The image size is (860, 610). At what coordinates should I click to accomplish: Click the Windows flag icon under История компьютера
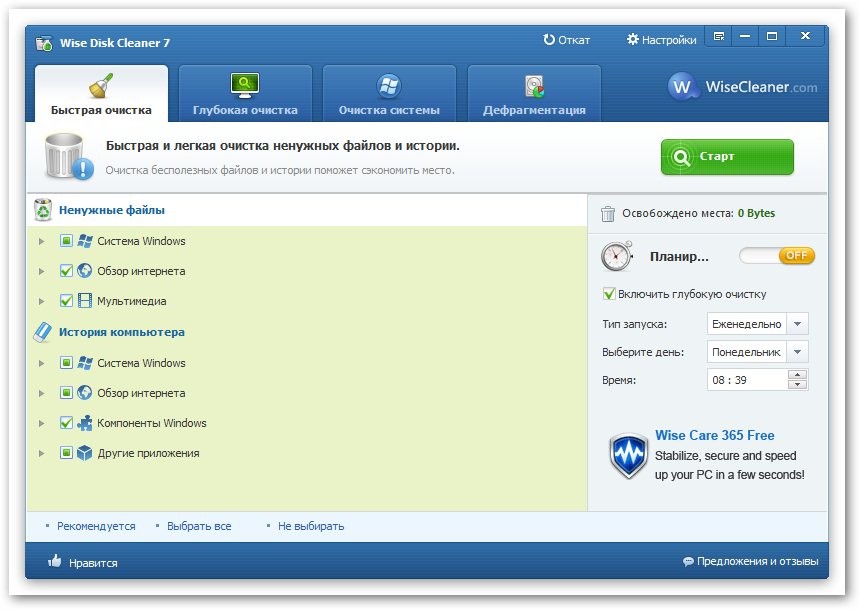pyautogui.click(x=84, y=363)
